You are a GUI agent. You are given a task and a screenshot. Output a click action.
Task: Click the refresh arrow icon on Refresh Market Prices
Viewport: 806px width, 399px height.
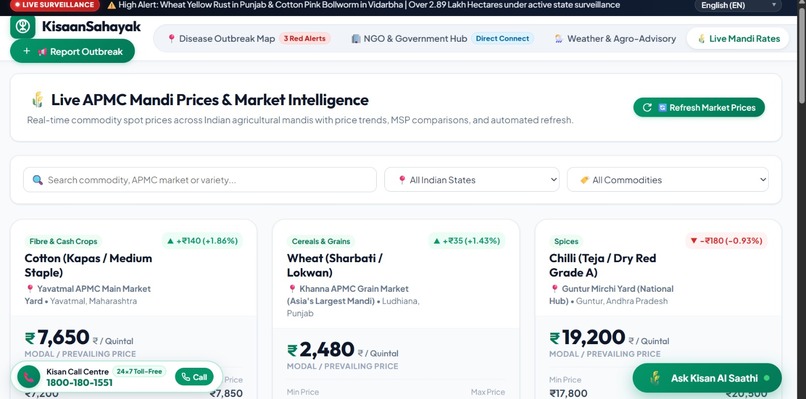point(647,107)
